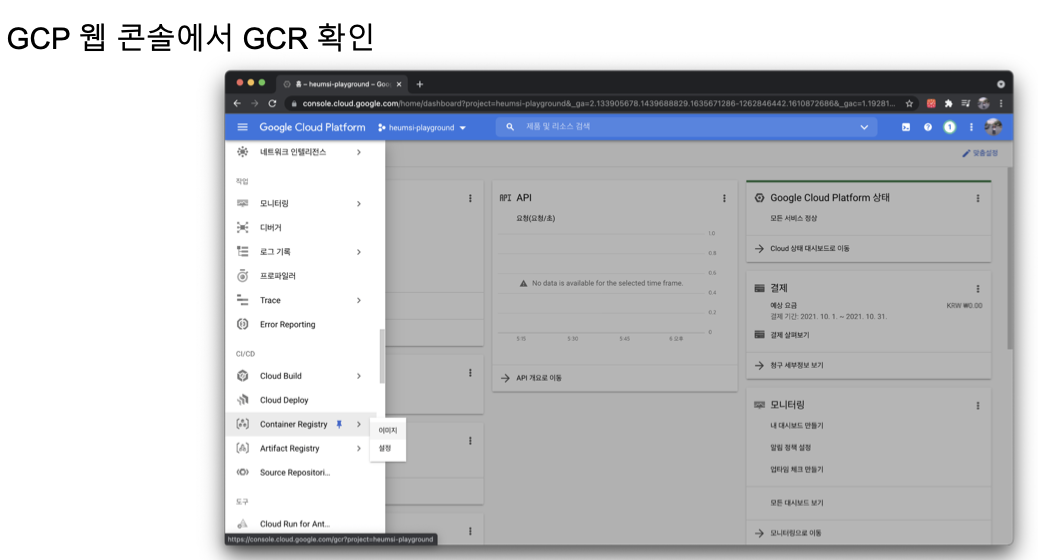Click 모든 대시보드 보기 link
1038x560 pixels.
(x=797, y=503)
